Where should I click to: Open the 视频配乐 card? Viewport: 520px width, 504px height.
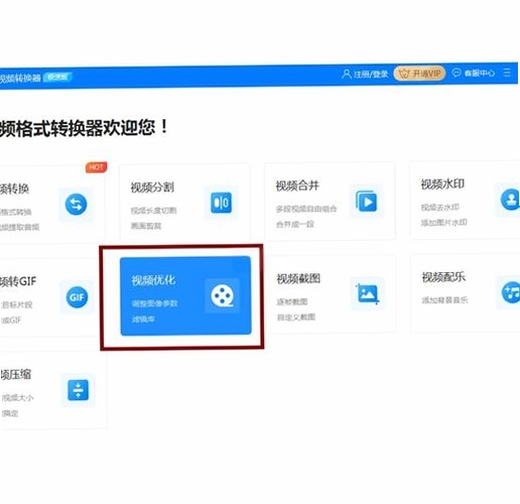[466, 293]
